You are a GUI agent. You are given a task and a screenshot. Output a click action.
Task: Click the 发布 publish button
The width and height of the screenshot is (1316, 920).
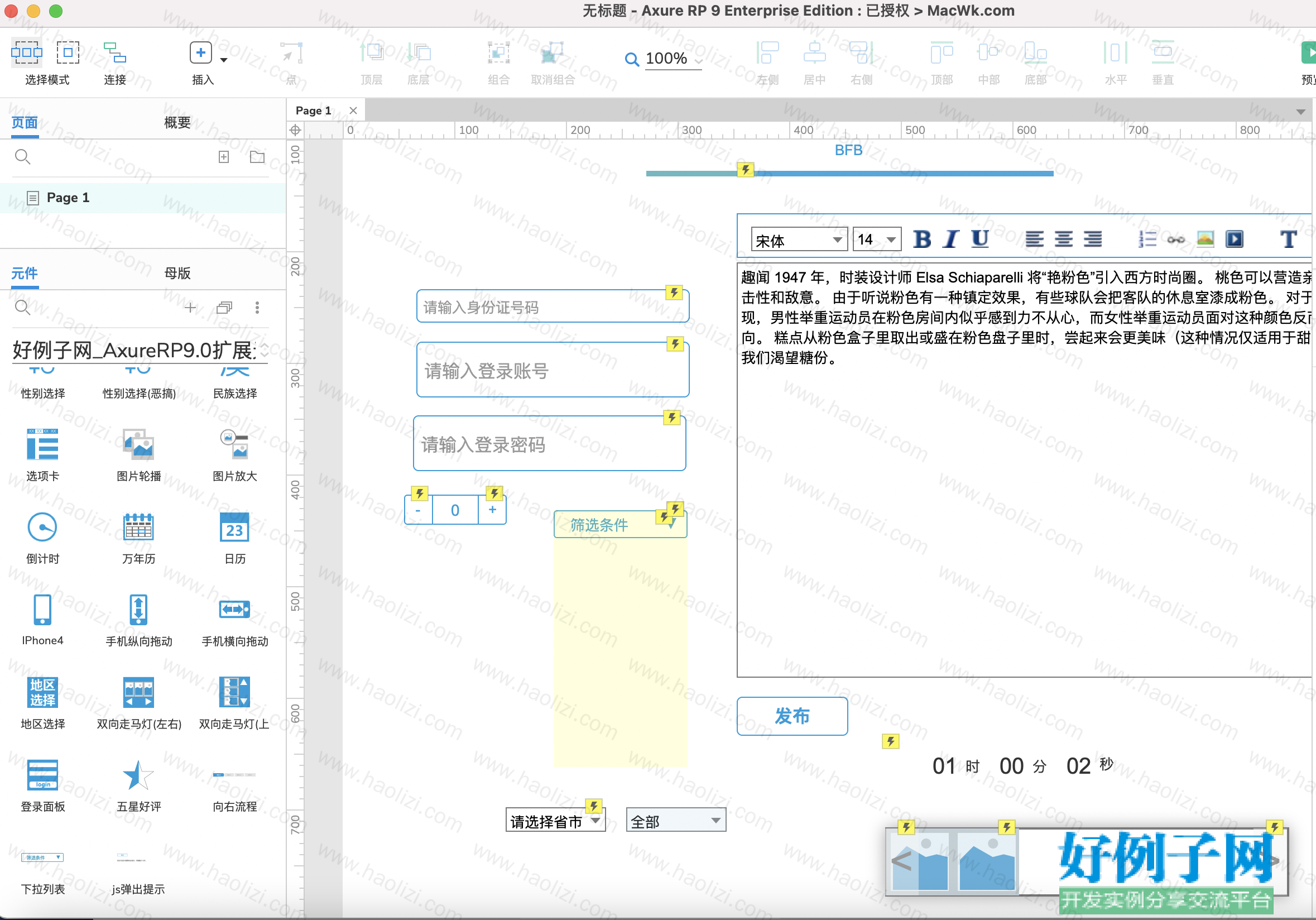click(792, 716)
